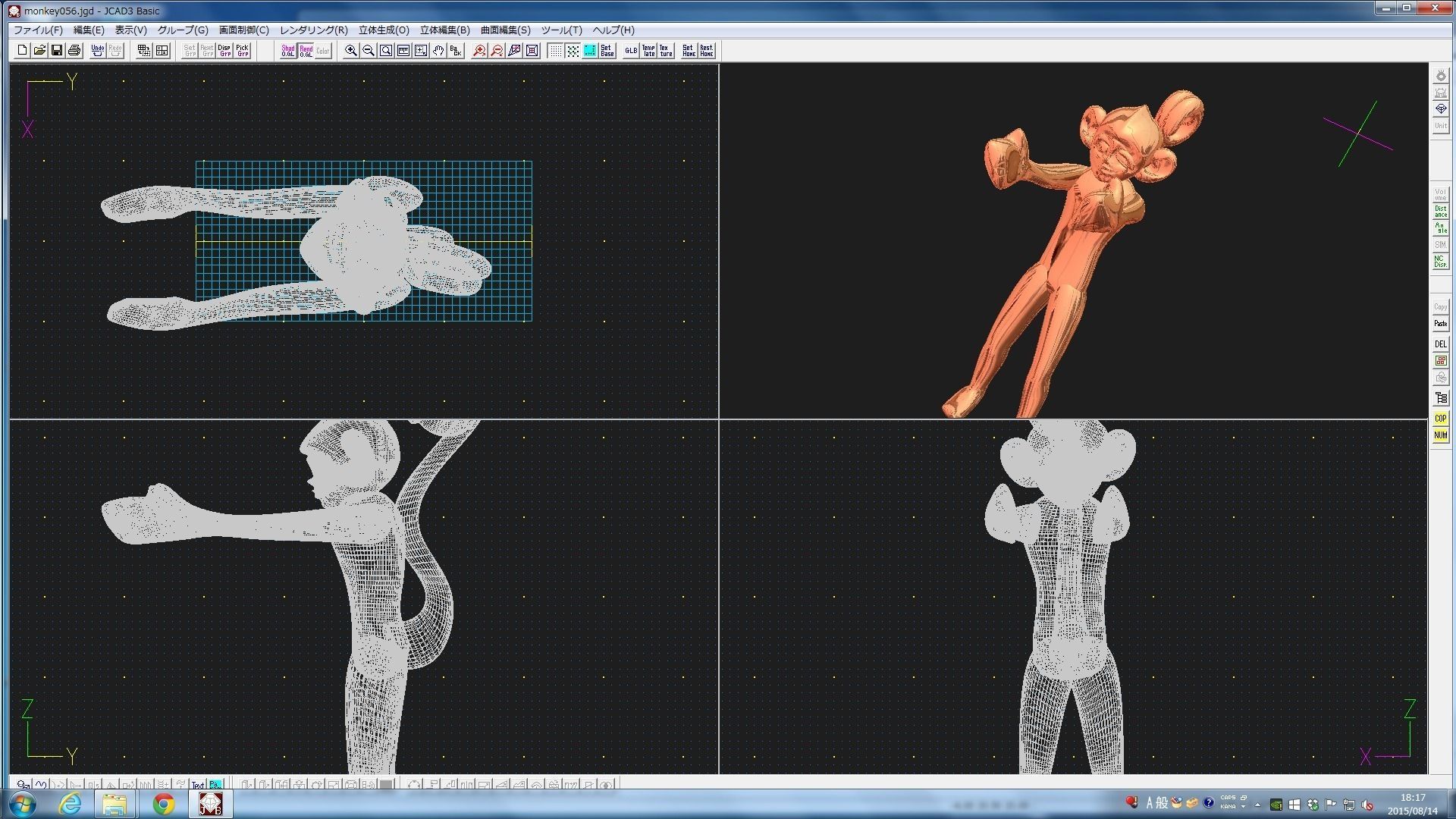Click the zoom-to-area magnifier icon
Screen dimensions: 1456x819
pyautogui.click(x=386, y=51)
